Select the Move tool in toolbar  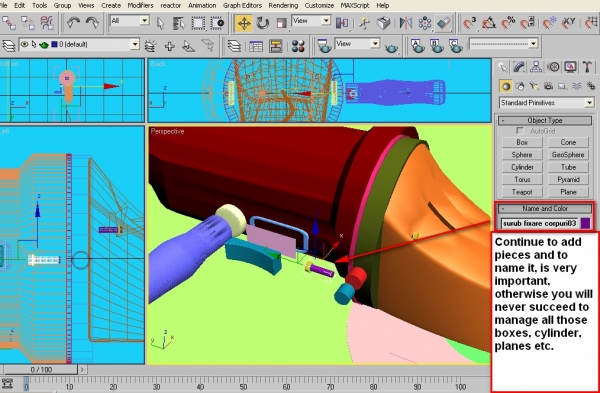point(243,23)
